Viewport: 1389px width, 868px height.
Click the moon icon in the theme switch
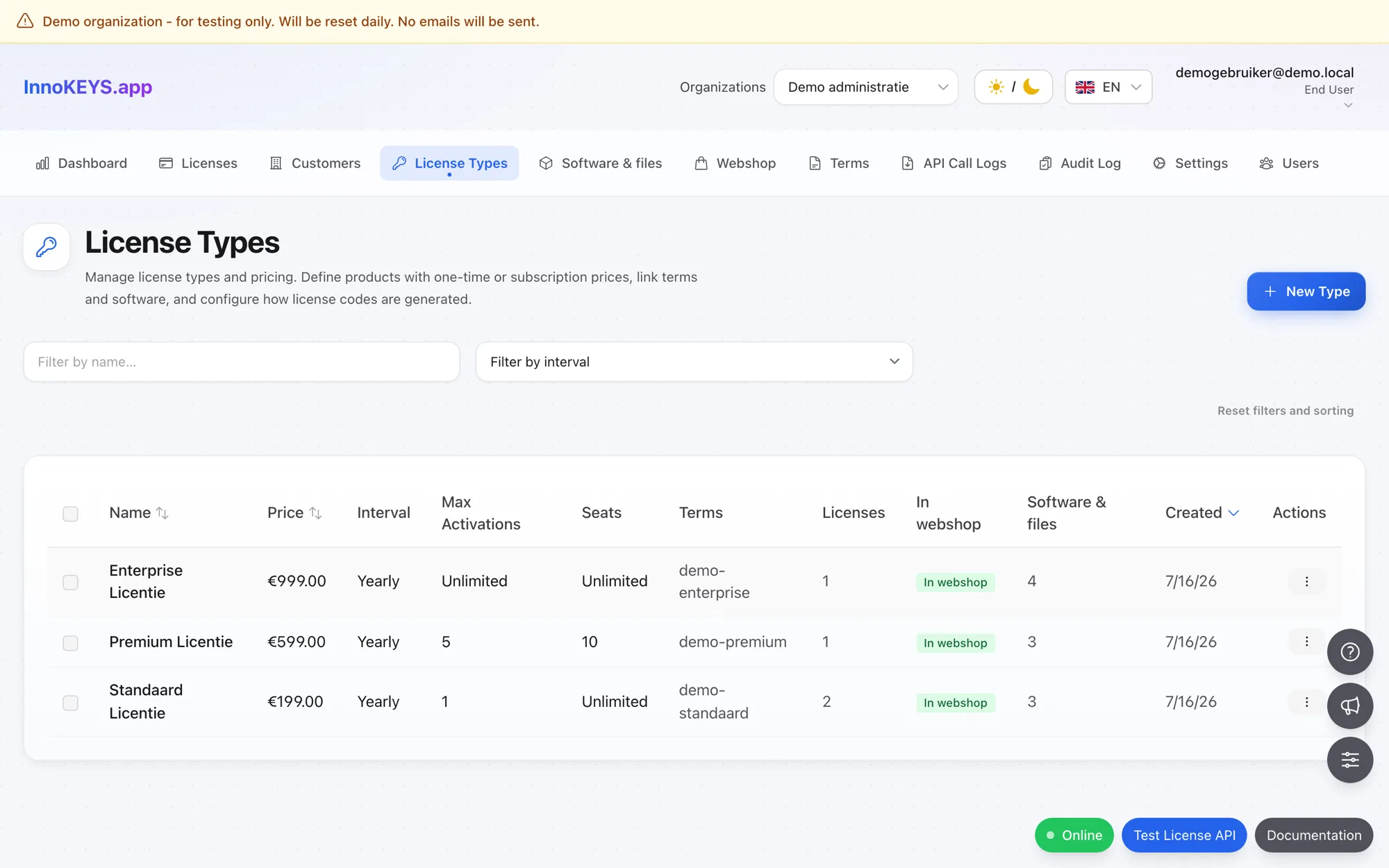click(x=1031, y=87)
